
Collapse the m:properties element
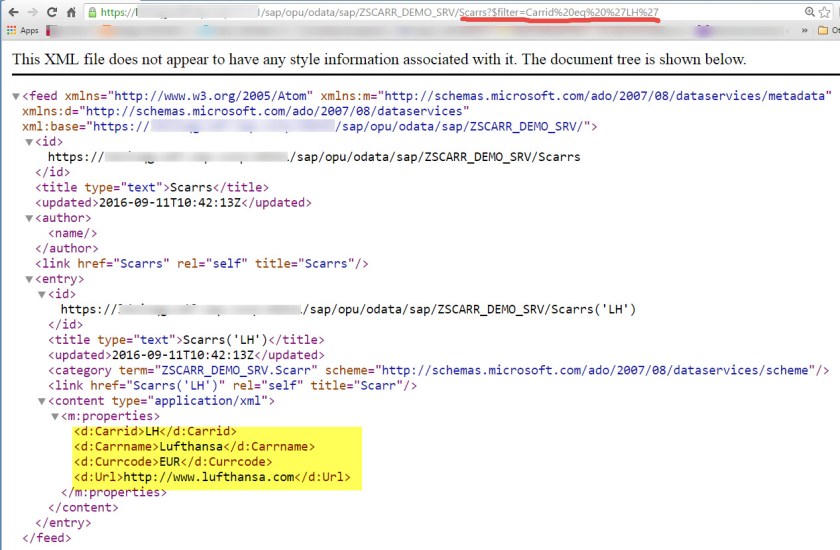pyautogui.click(x=55, y=417)
